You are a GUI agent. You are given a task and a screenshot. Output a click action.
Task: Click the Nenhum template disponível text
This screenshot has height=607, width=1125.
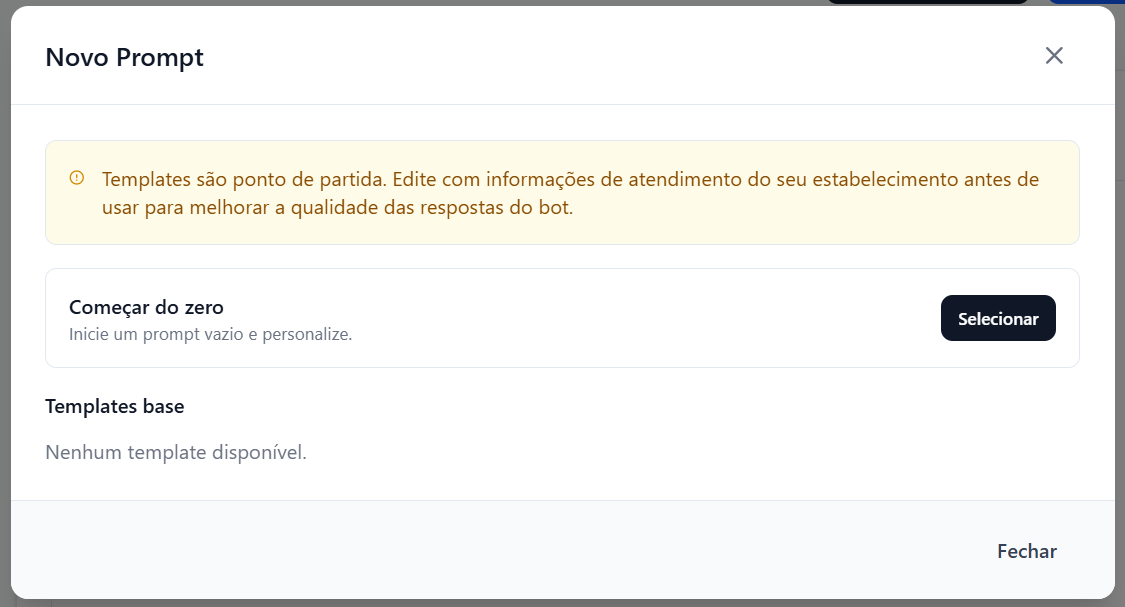point(177,452)
